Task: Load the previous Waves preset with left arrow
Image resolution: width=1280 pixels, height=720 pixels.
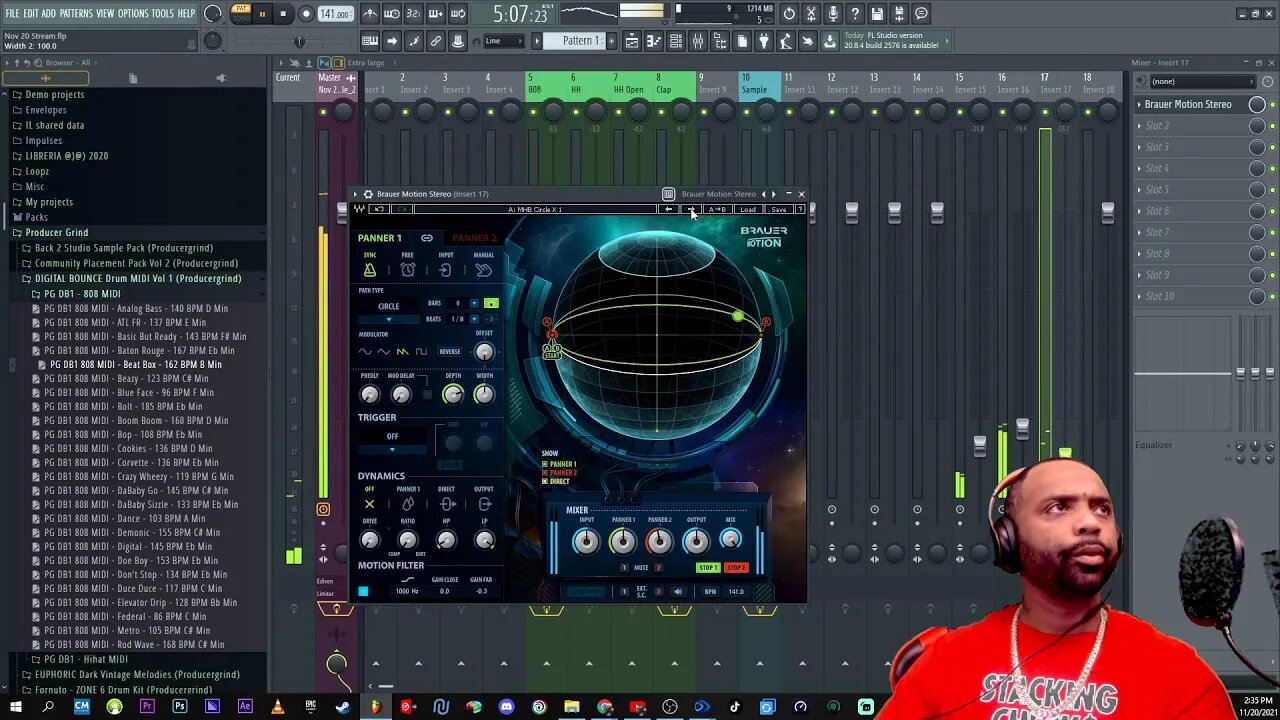Action: point(668,209)
